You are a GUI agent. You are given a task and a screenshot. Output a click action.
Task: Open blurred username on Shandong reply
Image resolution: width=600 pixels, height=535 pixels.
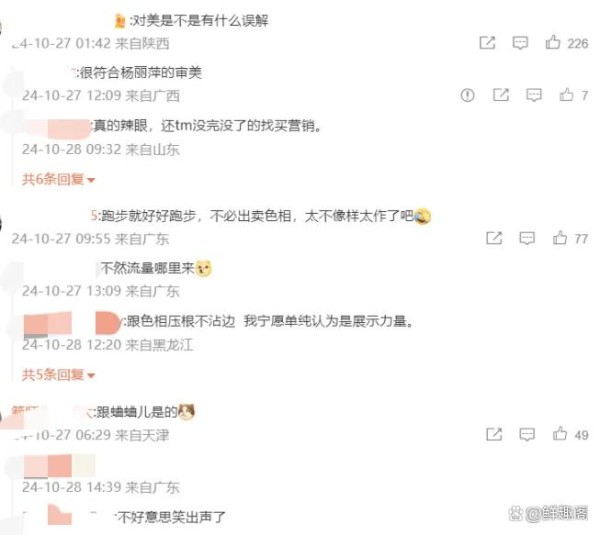(57, 128)
